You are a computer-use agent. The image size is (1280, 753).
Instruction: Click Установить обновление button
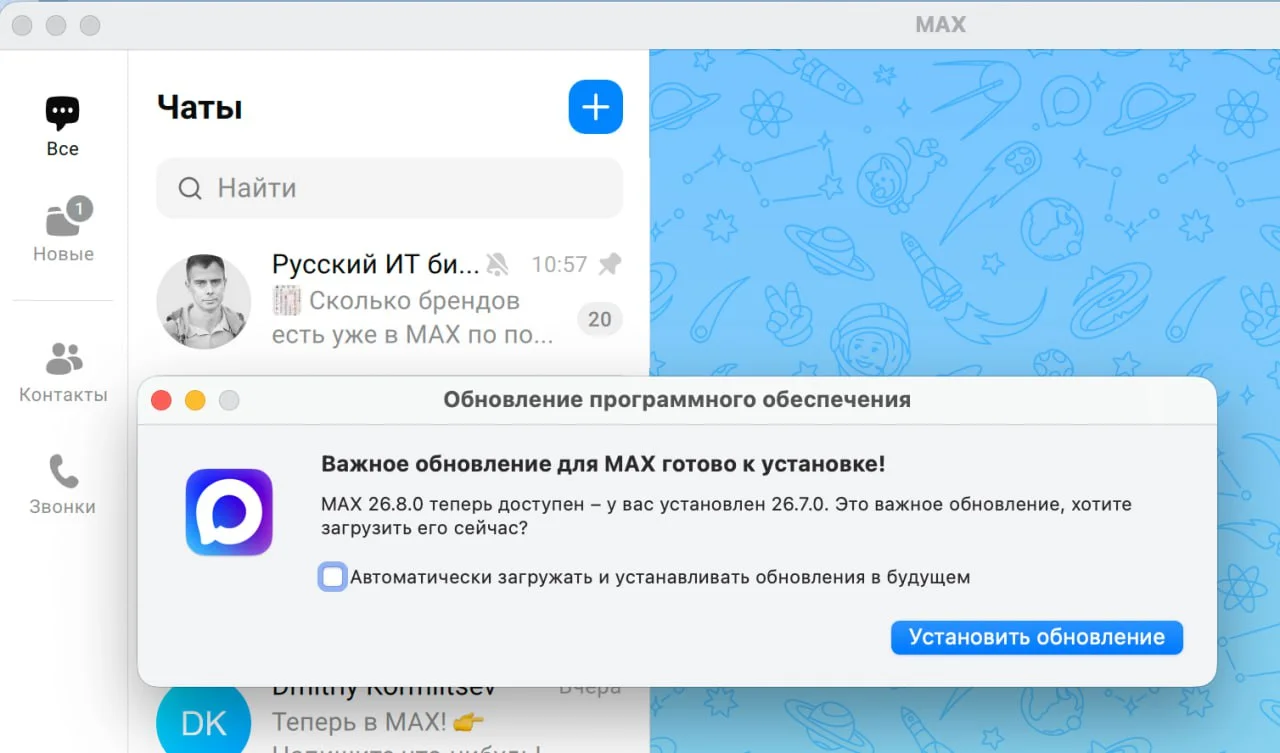1037,637
